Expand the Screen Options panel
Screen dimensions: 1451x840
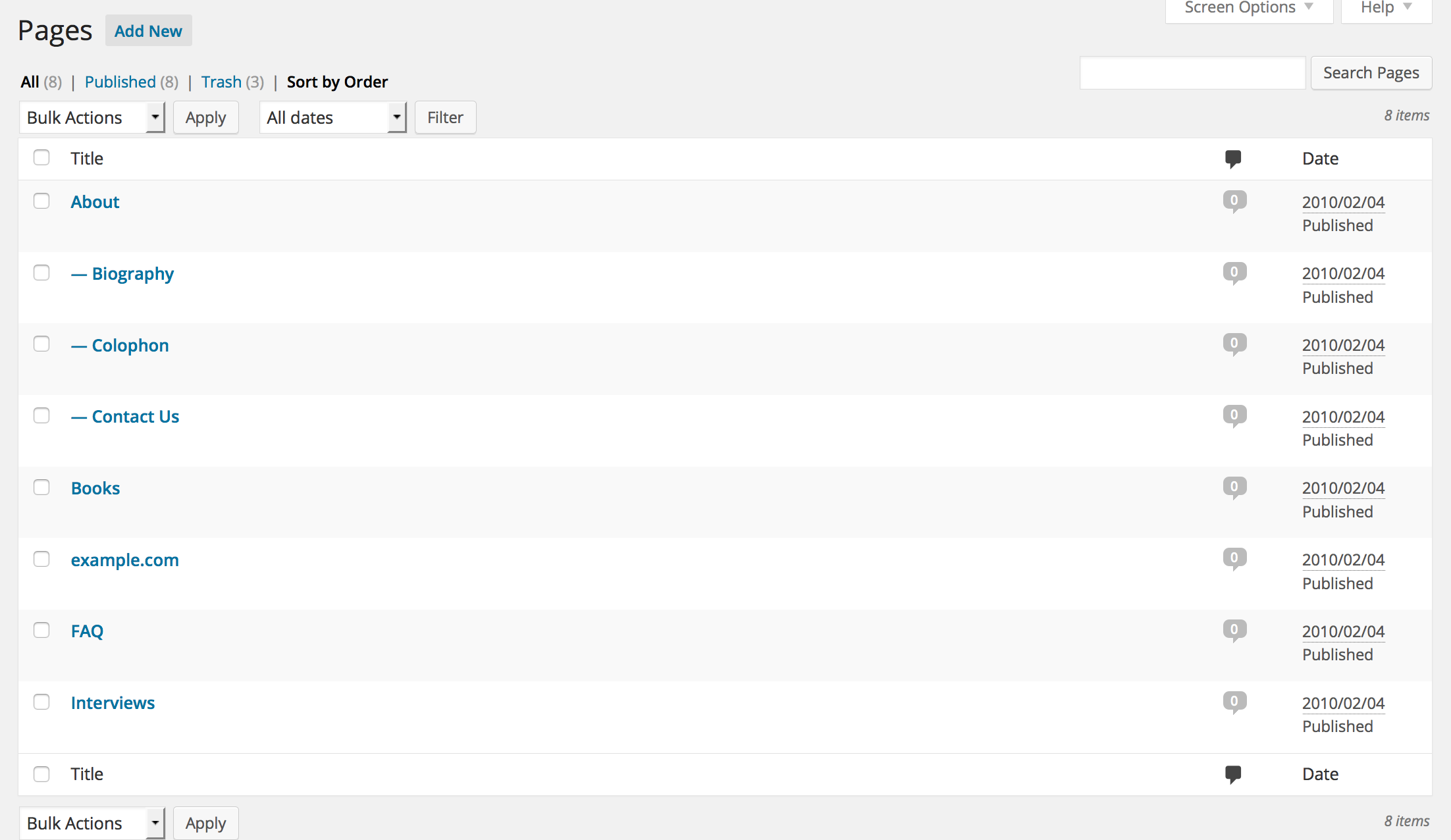[1248, 9]
